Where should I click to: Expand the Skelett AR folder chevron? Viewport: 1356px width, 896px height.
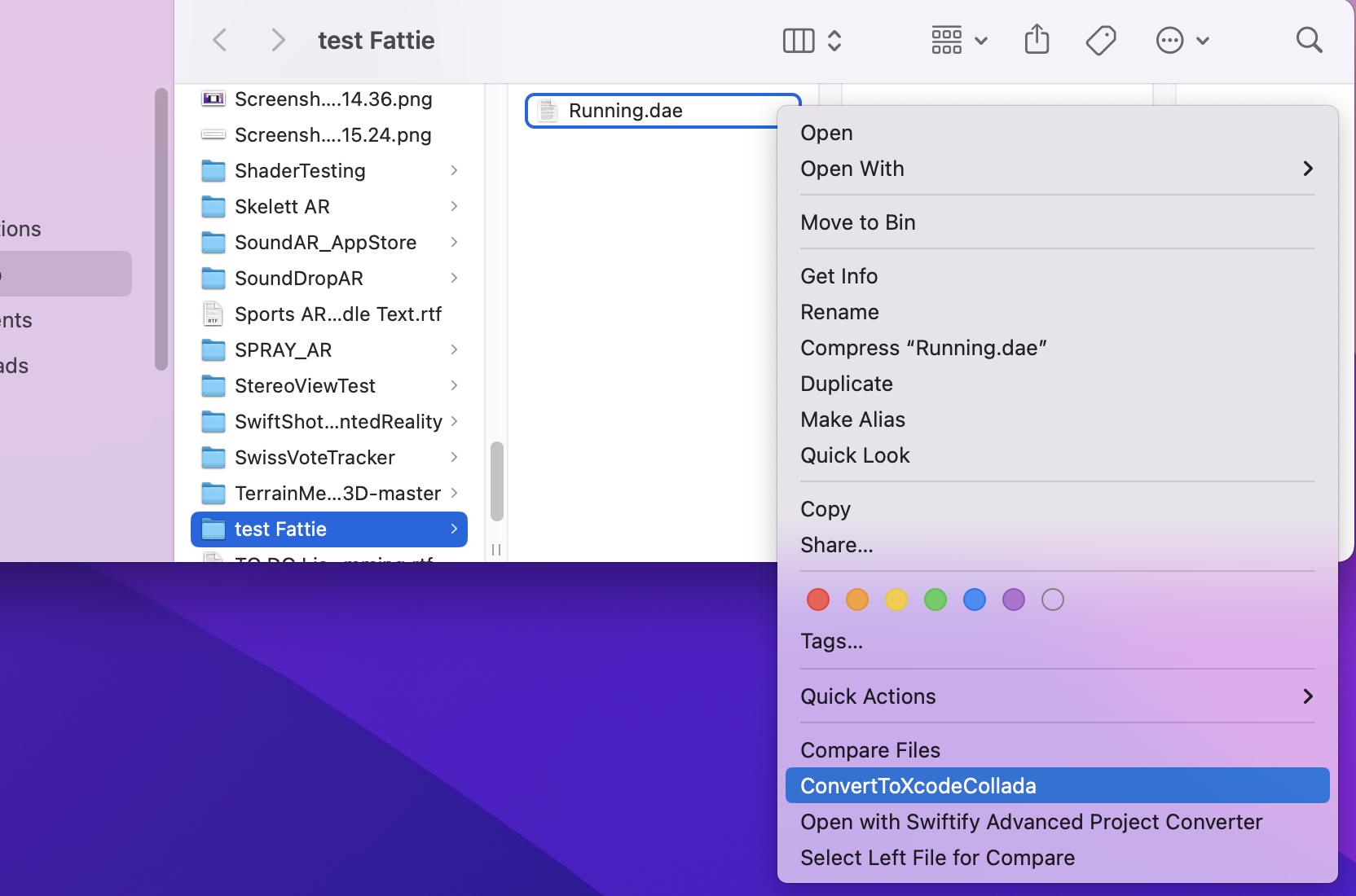(454, 206)
